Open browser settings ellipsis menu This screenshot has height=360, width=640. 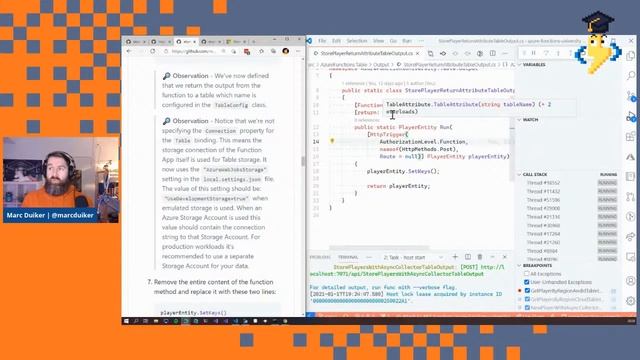tap(298, 51)
